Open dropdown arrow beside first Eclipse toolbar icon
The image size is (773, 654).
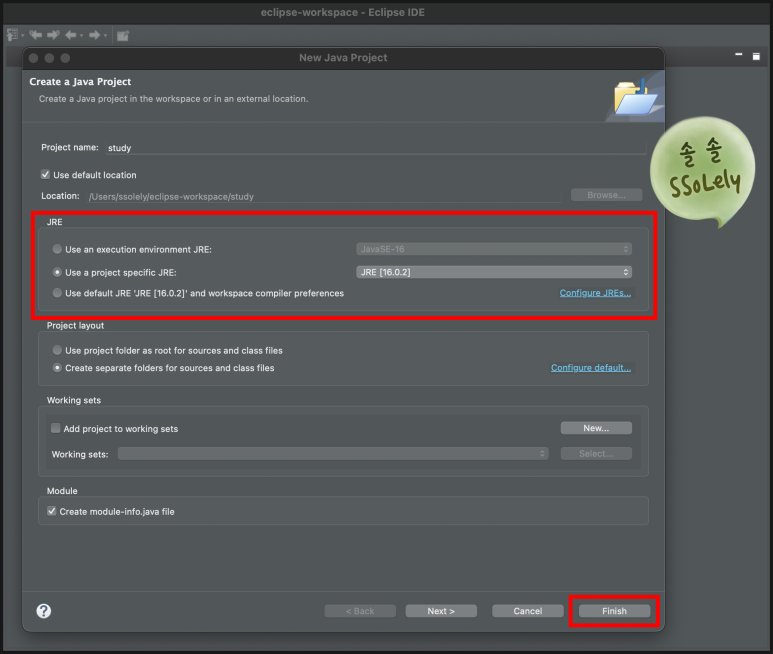[x=22, y=35]
